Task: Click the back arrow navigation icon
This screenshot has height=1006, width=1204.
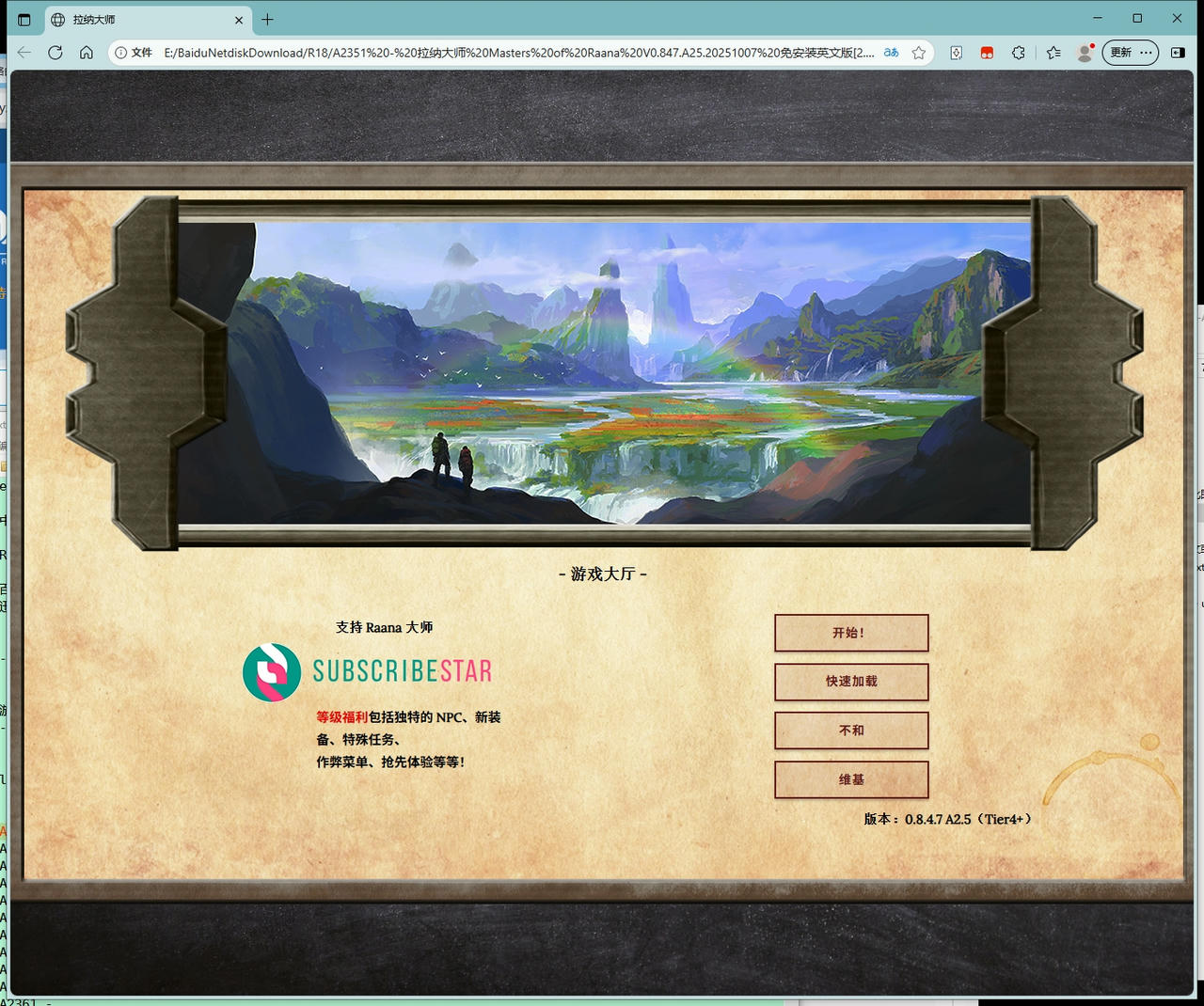Action: (x=23, y=53)
